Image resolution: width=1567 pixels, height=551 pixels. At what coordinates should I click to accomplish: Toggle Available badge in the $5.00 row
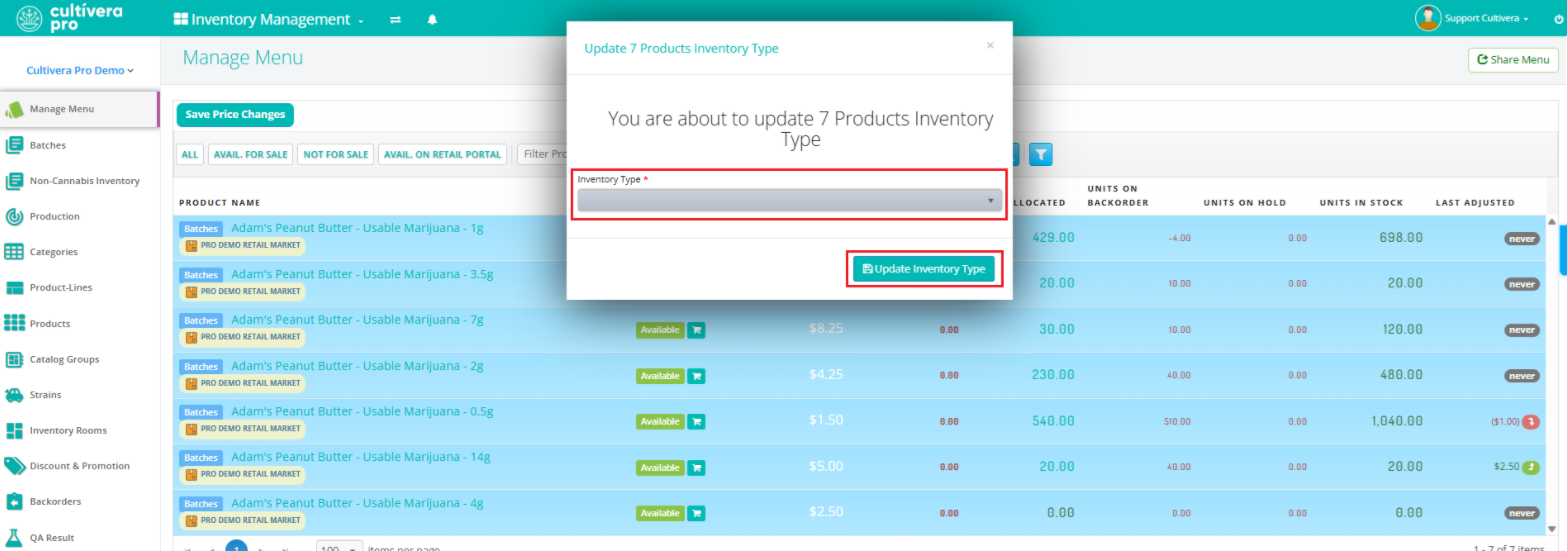(660, 468)
